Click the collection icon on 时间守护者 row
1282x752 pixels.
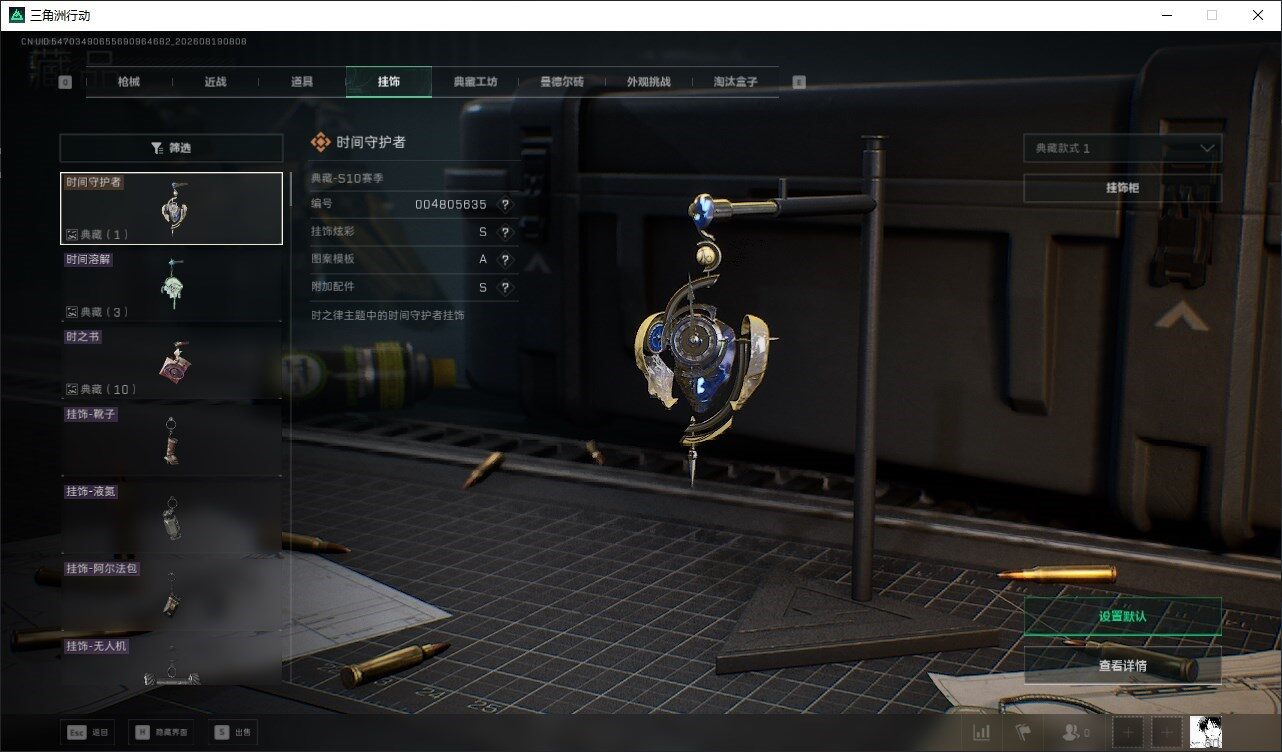72,235
